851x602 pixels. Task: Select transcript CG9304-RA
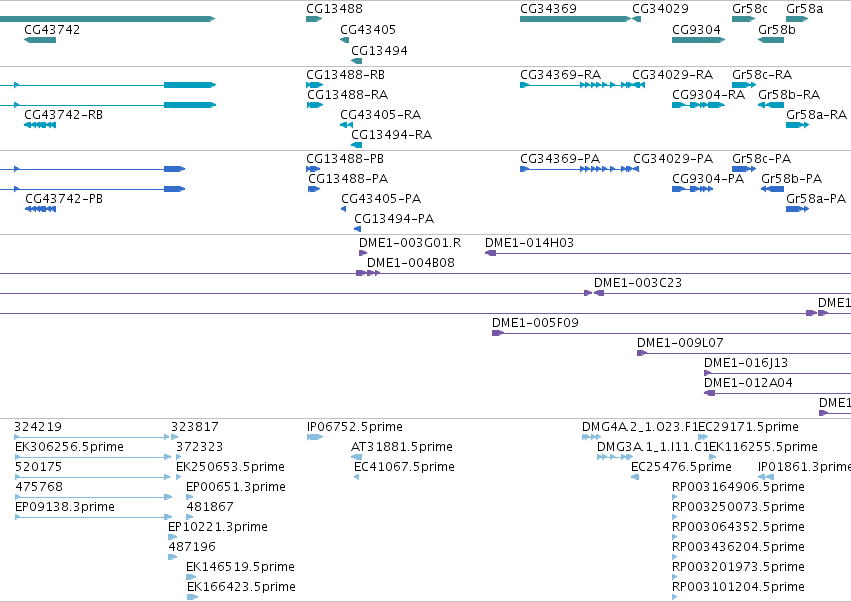pyautogui.click(x=708, y=95)
